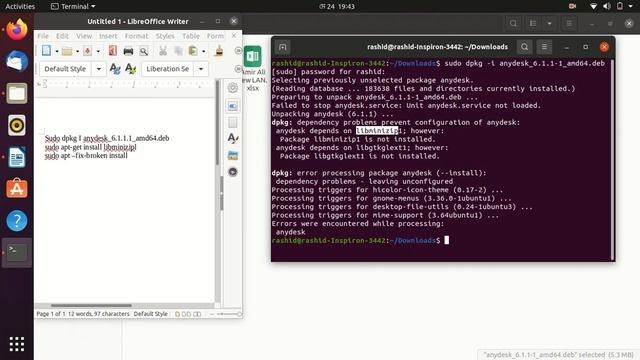This screenshot has height=360, width=640.
Task: Toggle the sidebar Navigator compass icon
Action: [233, 172]
